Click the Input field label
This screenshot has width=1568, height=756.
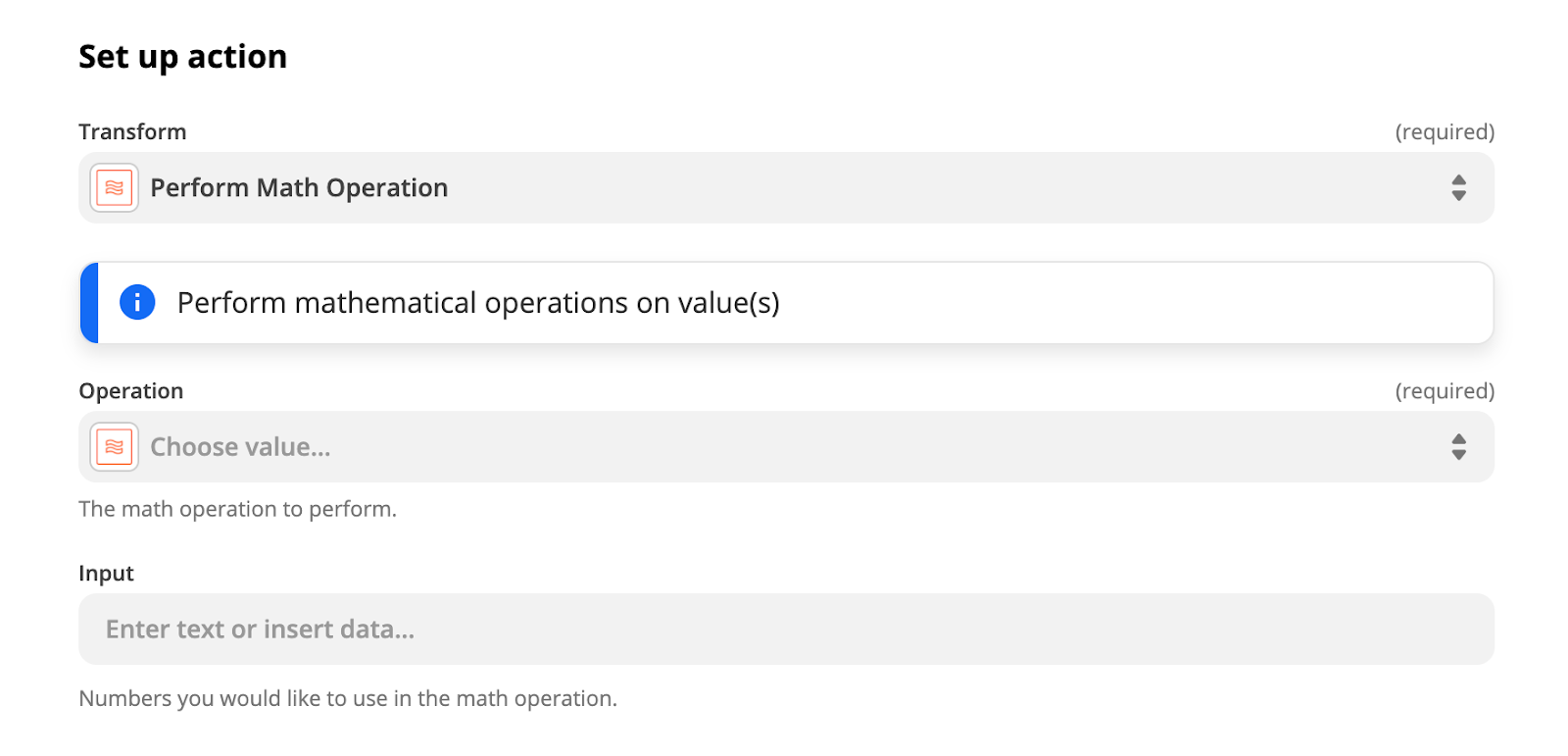click(x=106, y=574)
